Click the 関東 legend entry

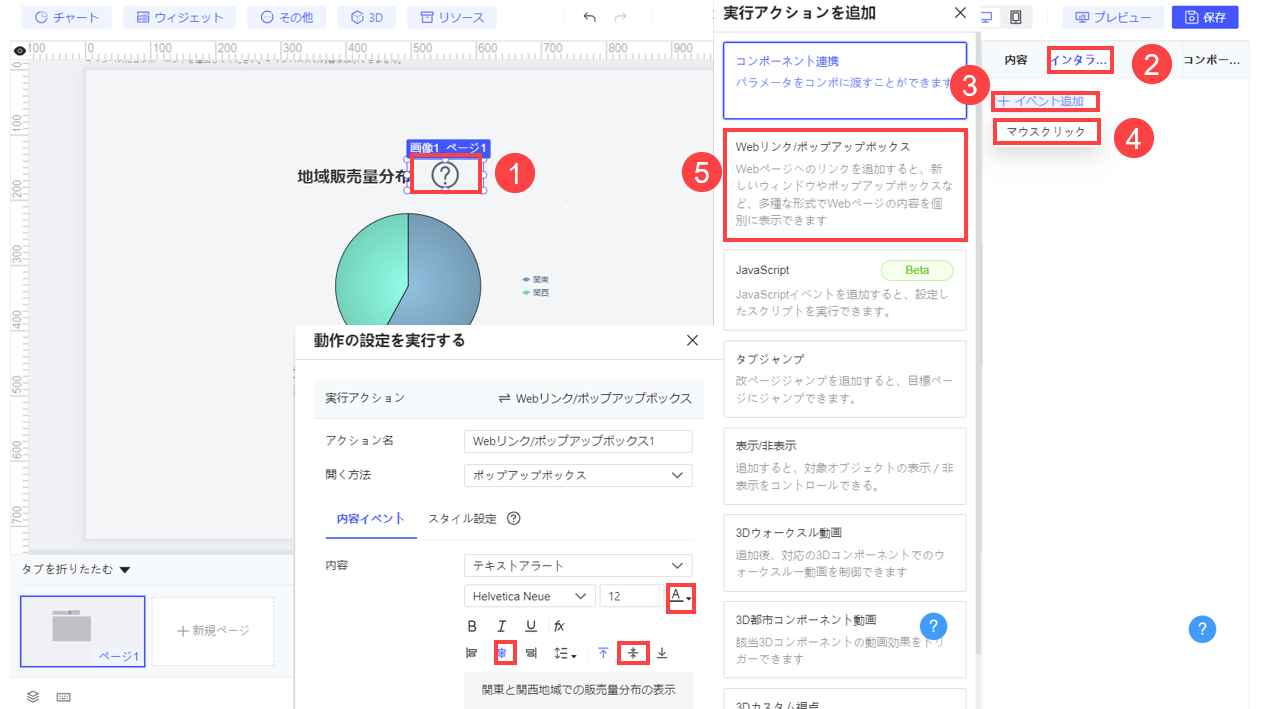coord(536,280)
